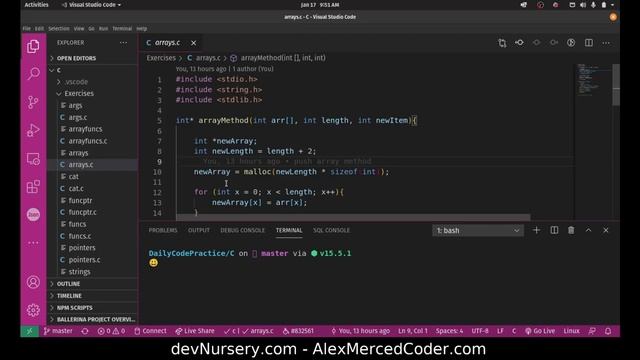Click Exercises in the breadcrumb

point(161,58)
